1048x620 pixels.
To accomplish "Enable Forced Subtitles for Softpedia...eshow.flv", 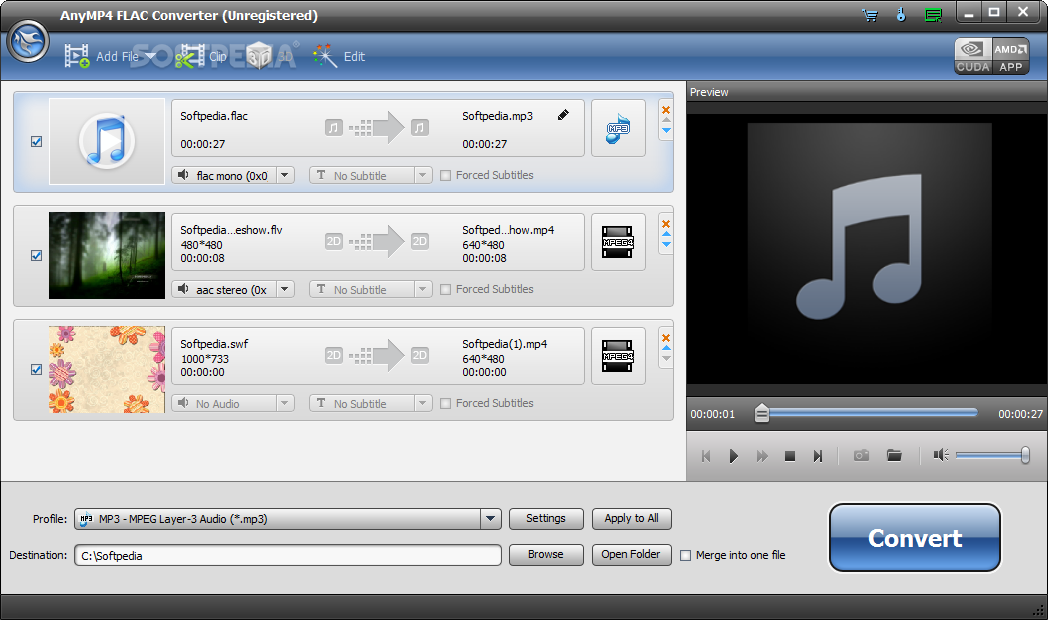I will tap(445, 289).
